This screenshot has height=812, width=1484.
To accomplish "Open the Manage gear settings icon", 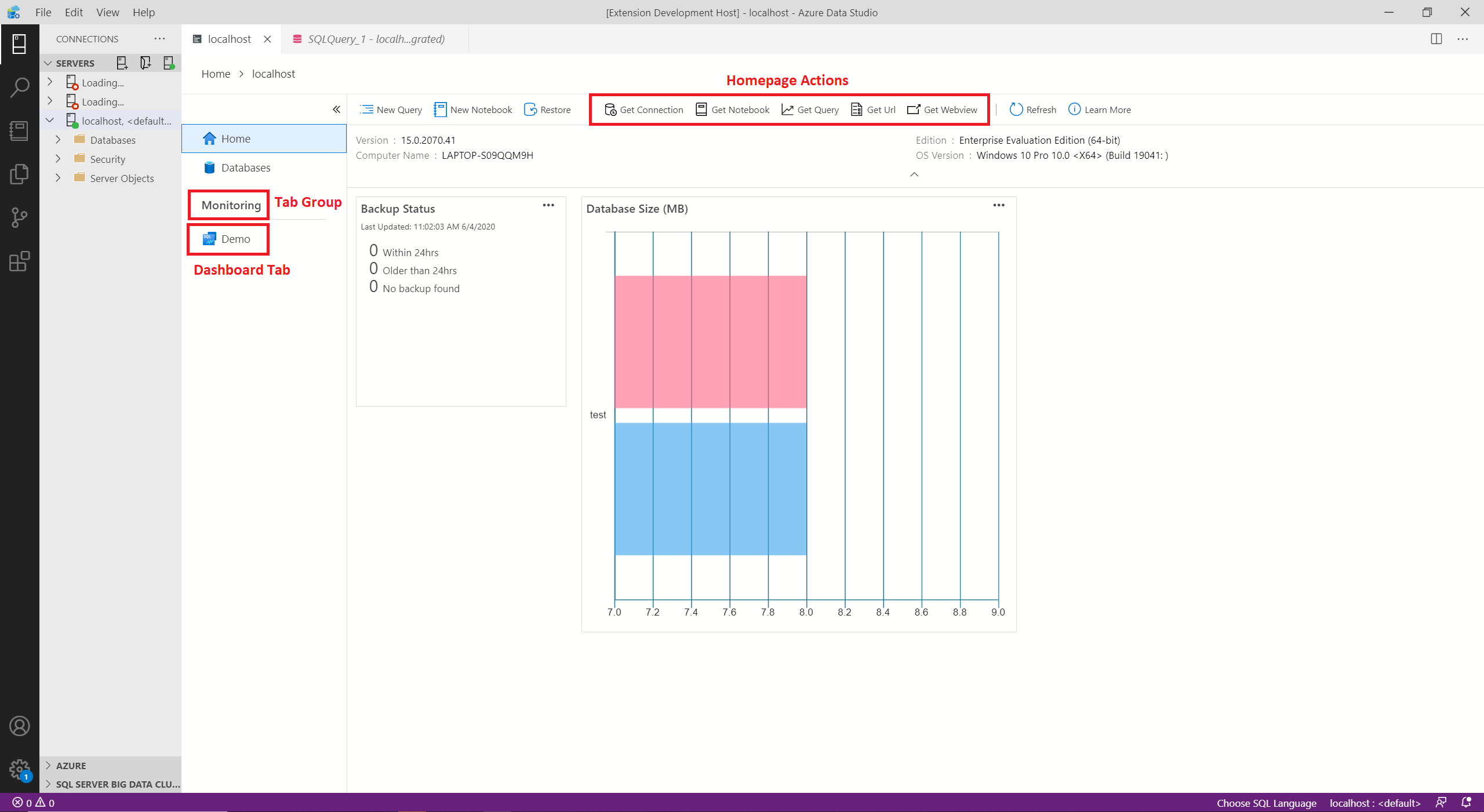I will [19, 770].
